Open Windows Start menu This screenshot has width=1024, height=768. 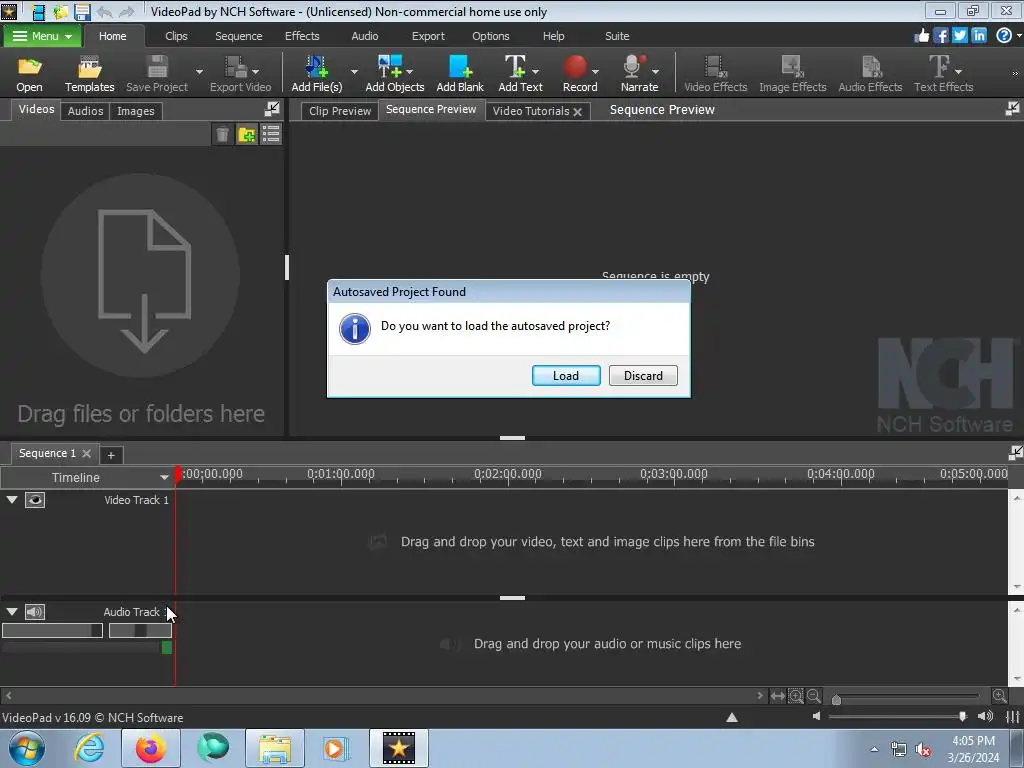[x=27, y=748]
